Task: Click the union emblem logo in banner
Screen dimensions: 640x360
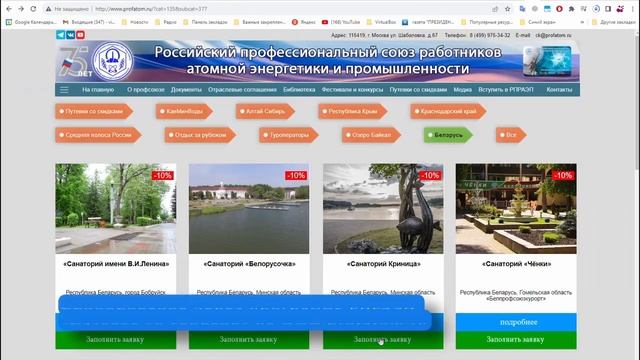Action: [113, 62]
